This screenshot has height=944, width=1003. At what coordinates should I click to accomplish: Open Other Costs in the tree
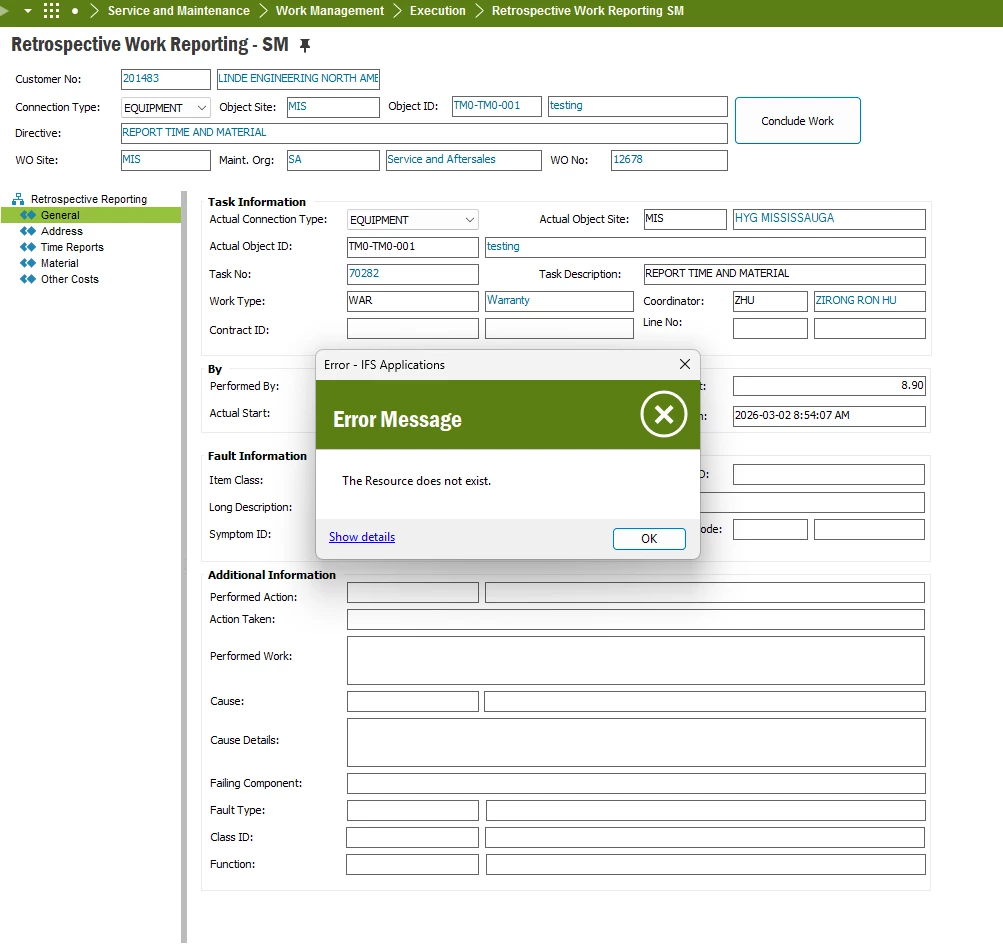click(x=70, y=279)
